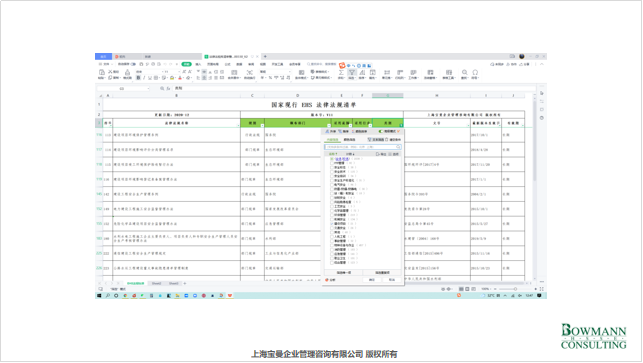Check the 消防管理 filter checkbox
Viewport: 643px width, 363px height.
(x=332, y=249)
